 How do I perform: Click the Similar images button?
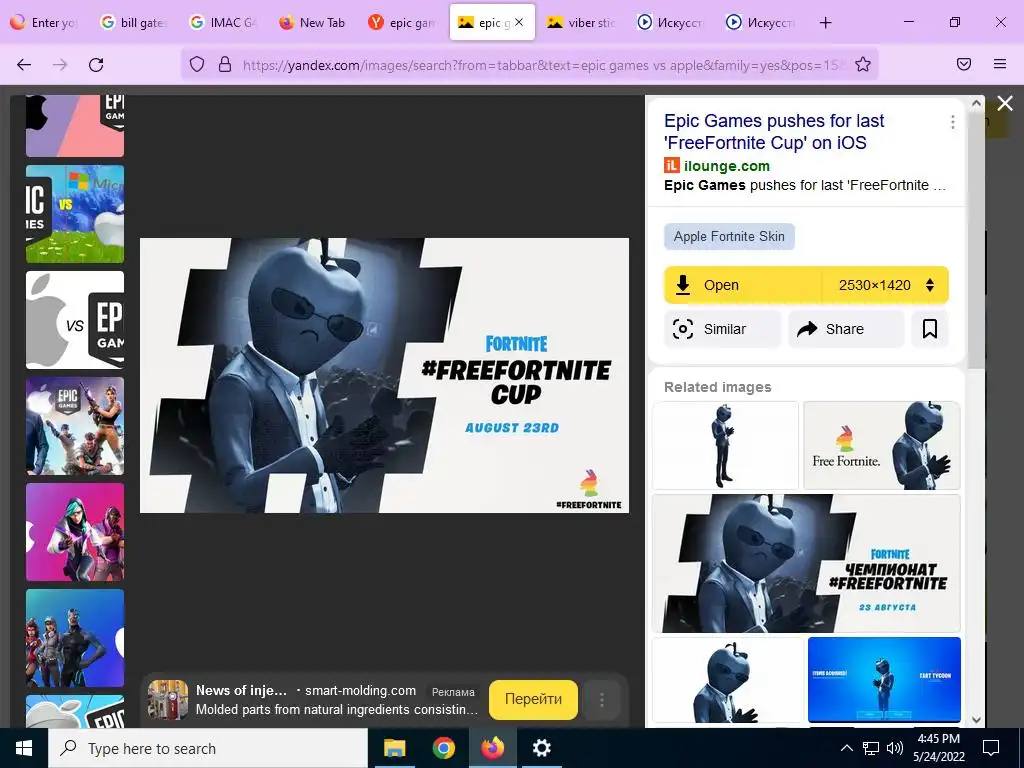coord(722,328)
